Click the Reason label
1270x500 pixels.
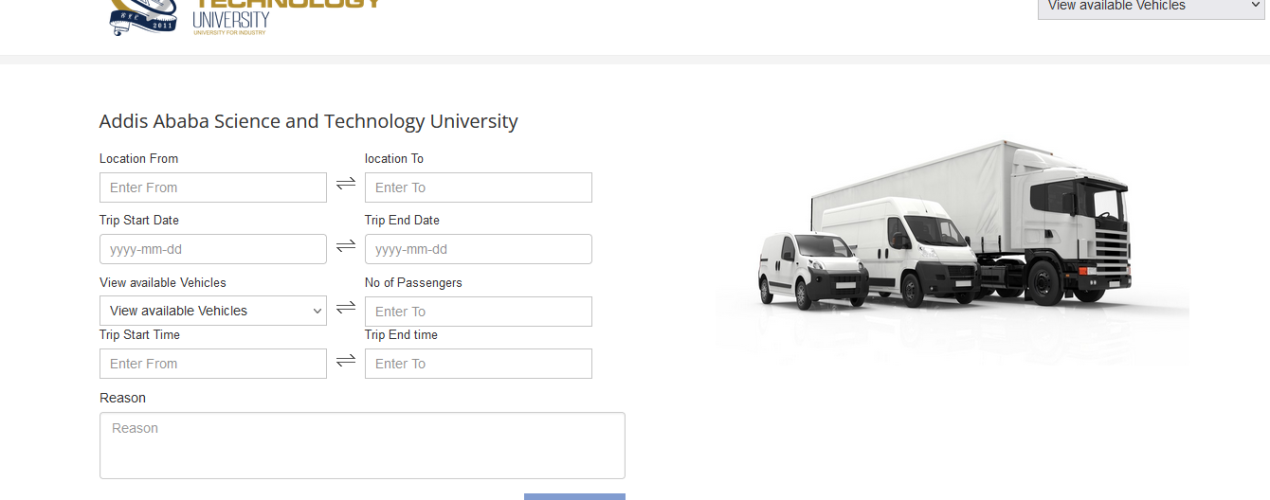click(x=122, y=398)
